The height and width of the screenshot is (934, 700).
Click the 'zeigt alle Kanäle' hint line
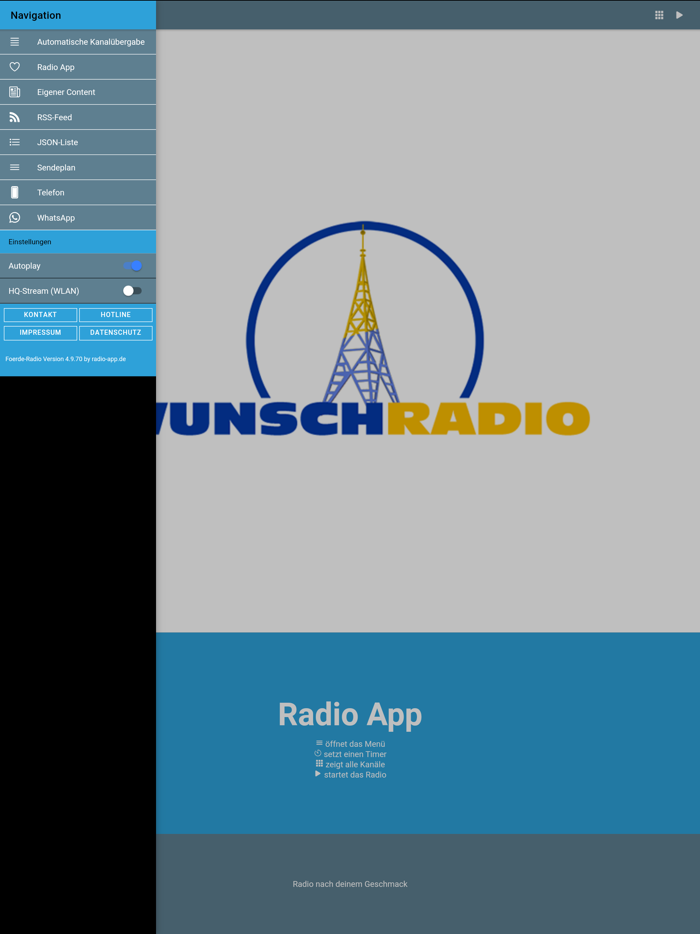350,764
